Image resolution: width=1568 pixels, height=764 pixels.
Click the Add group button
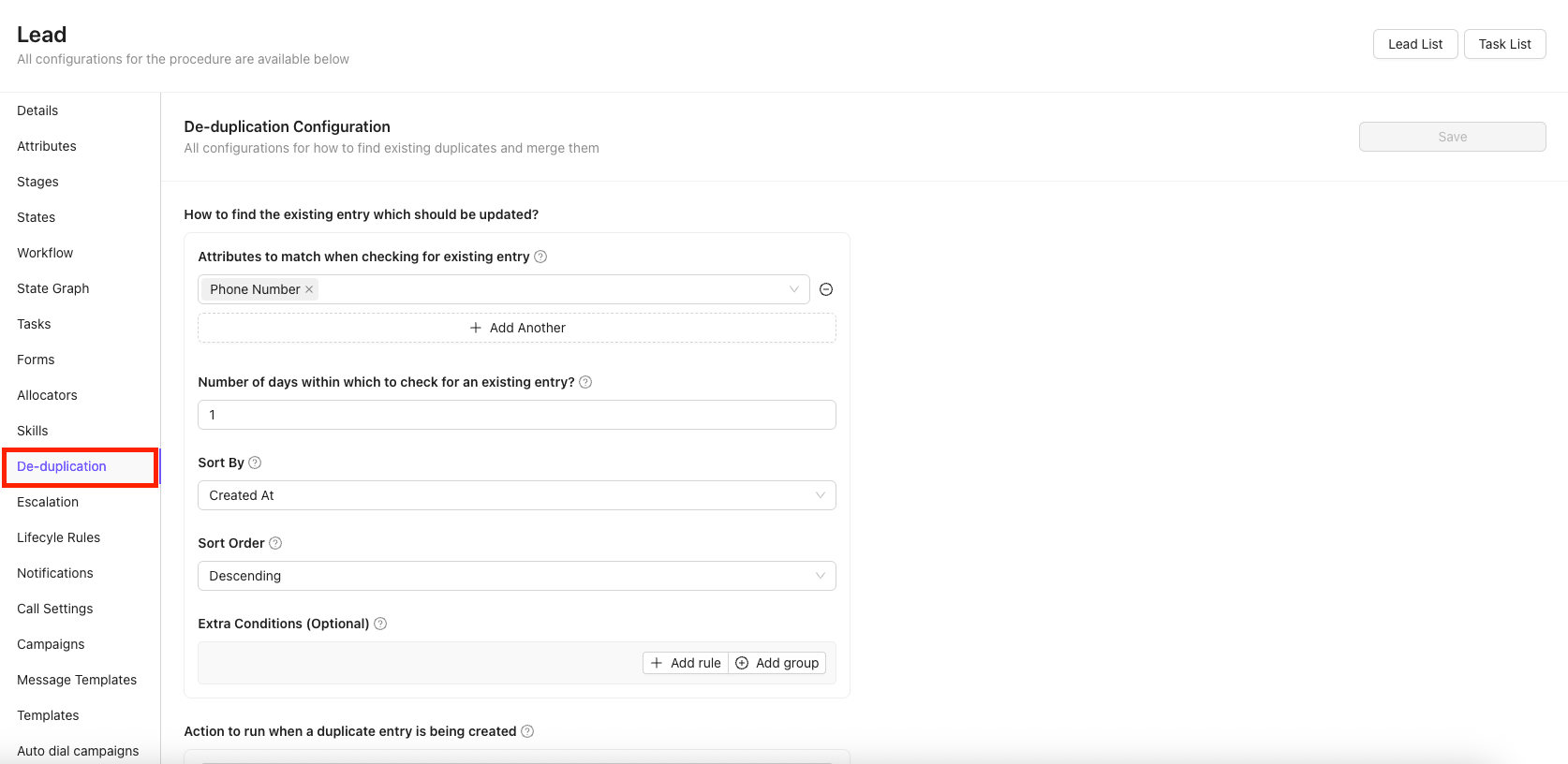[x=777, y=663]
